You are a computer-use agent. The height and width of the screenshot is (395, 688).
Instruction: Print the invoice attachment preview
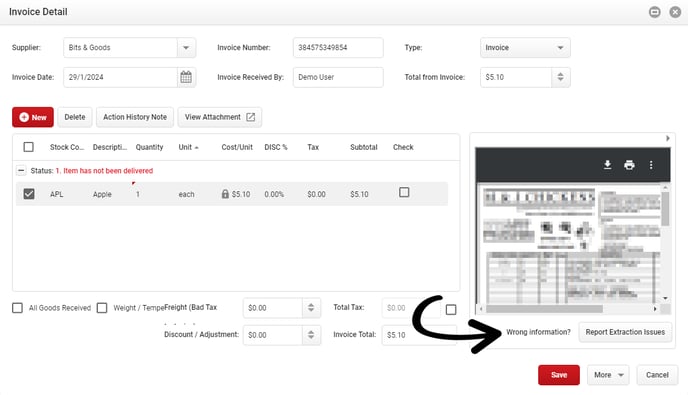[629, 165]
